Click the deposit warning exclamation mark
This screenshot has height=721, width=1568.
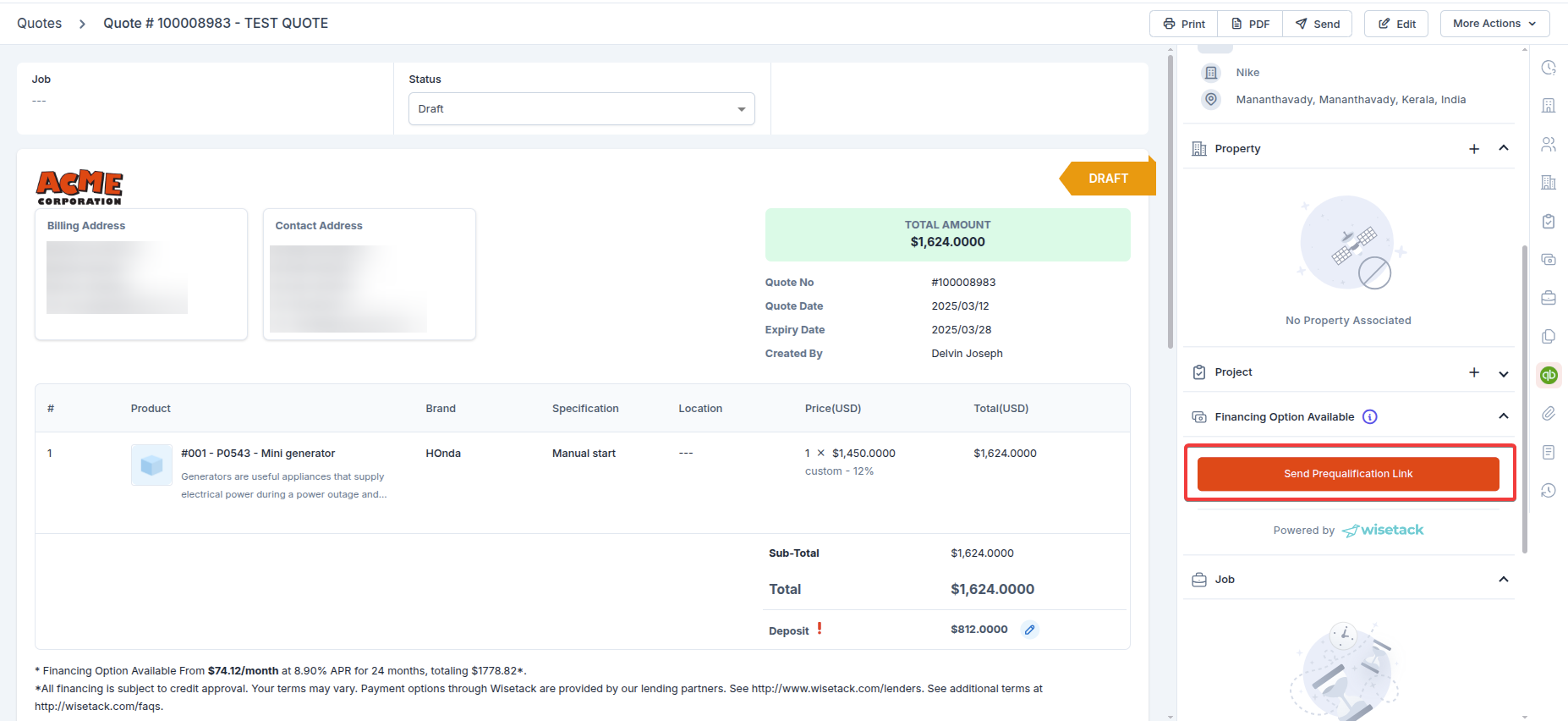pos(820,628)
